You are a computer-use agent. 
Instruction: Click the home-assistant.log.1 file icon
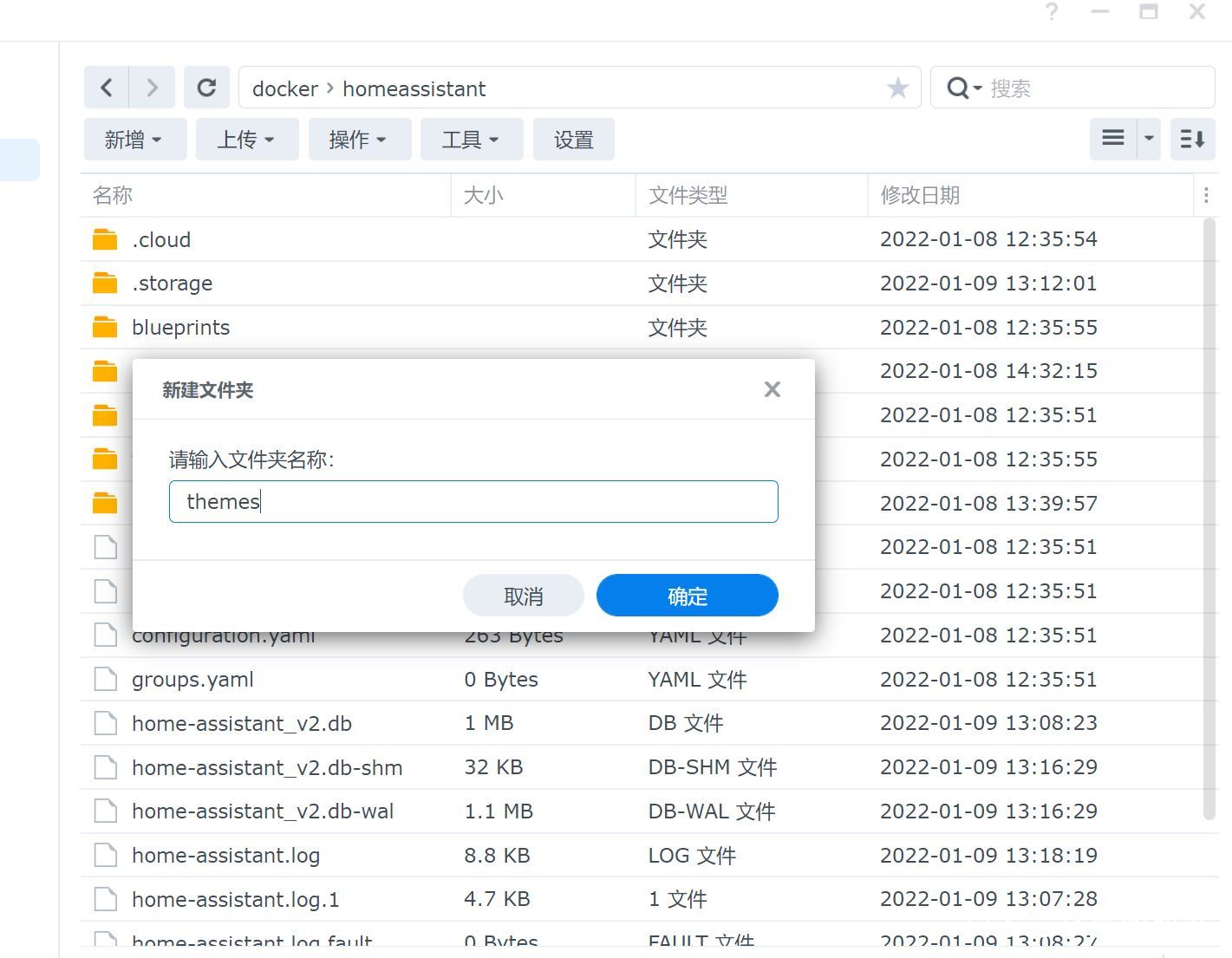[x=105, y=899]
